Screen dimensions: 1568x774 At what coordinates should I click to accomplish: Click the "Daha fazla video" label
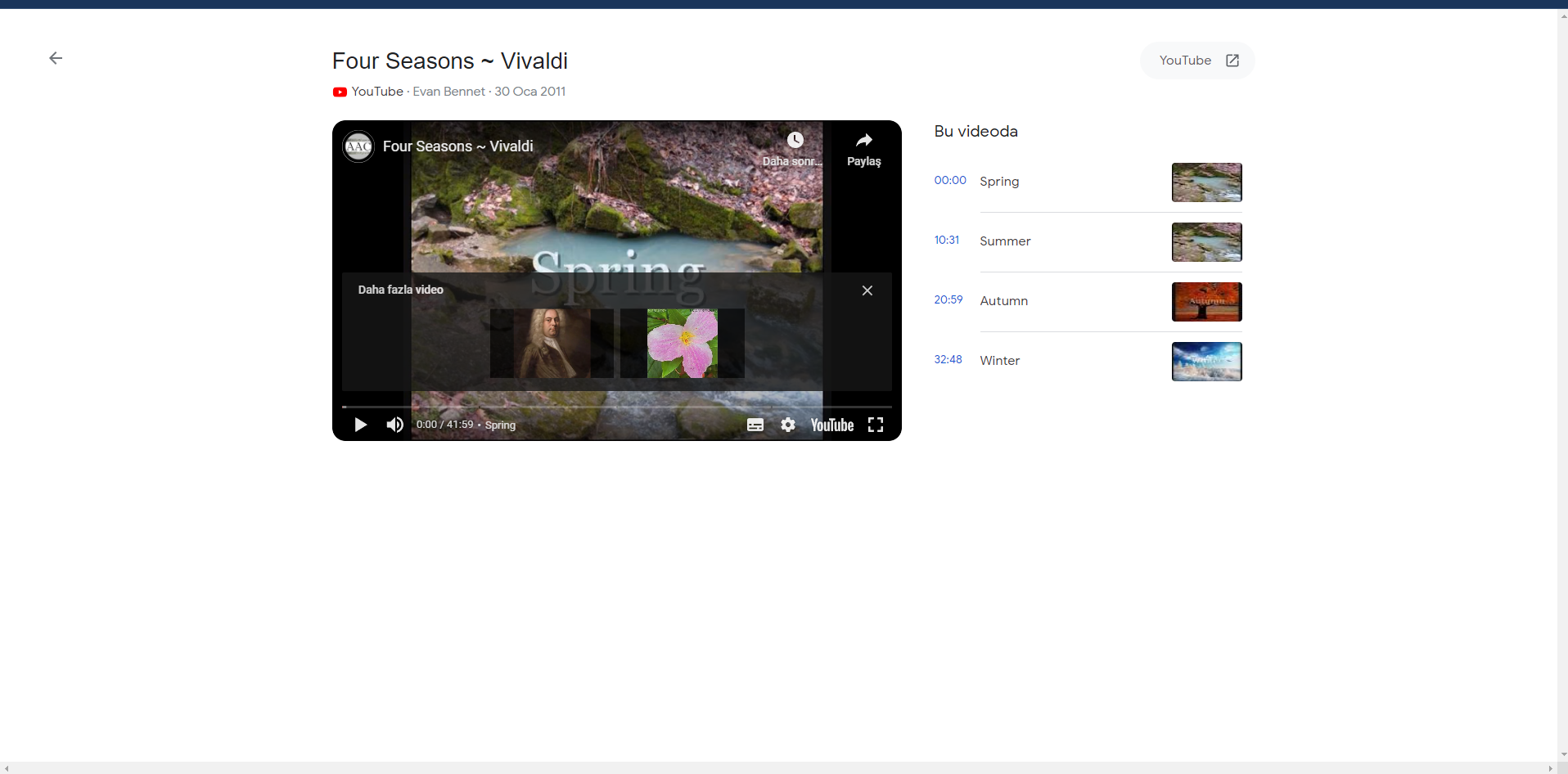pyautogui.click(x=401, y=290)
